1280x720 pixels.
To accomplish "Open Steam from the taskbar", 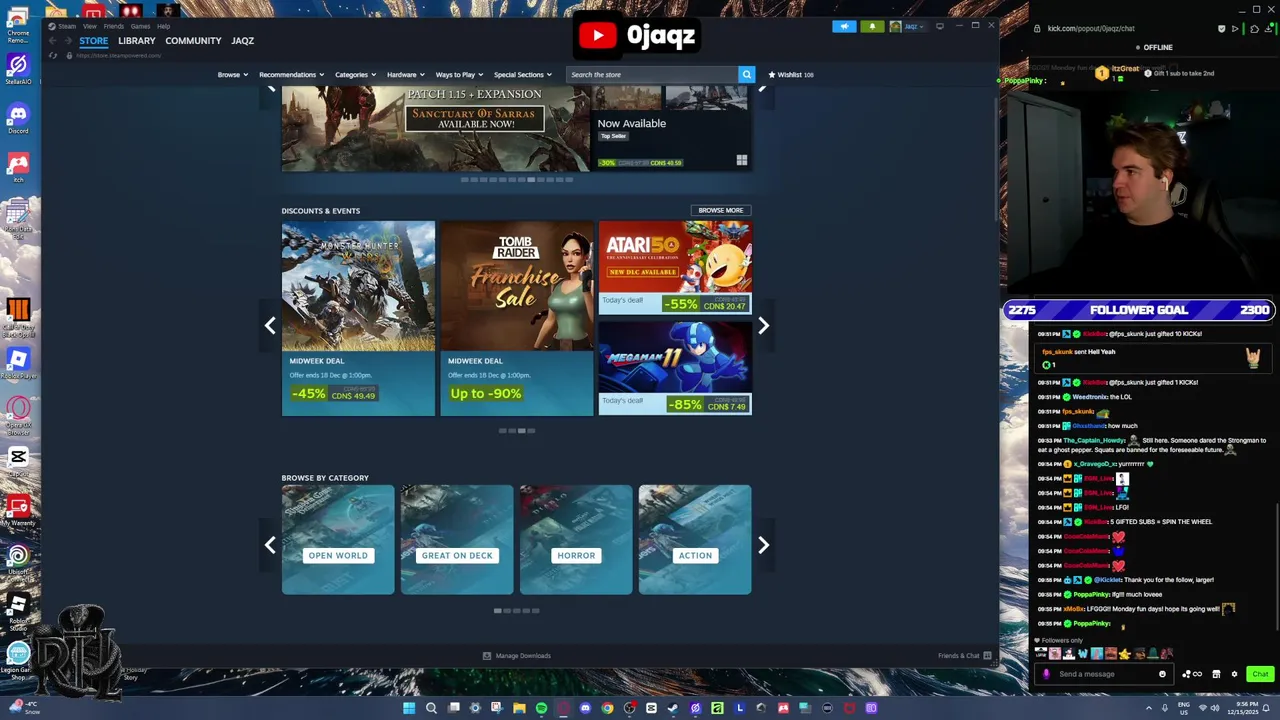I will (x=673, y=708).
